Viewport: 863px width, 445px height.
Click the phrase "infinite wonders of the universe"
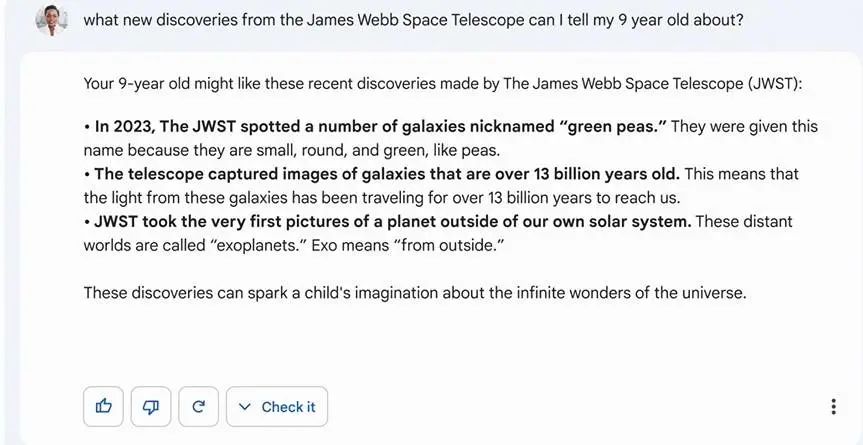pyautogui.click(x=628, y=293)
